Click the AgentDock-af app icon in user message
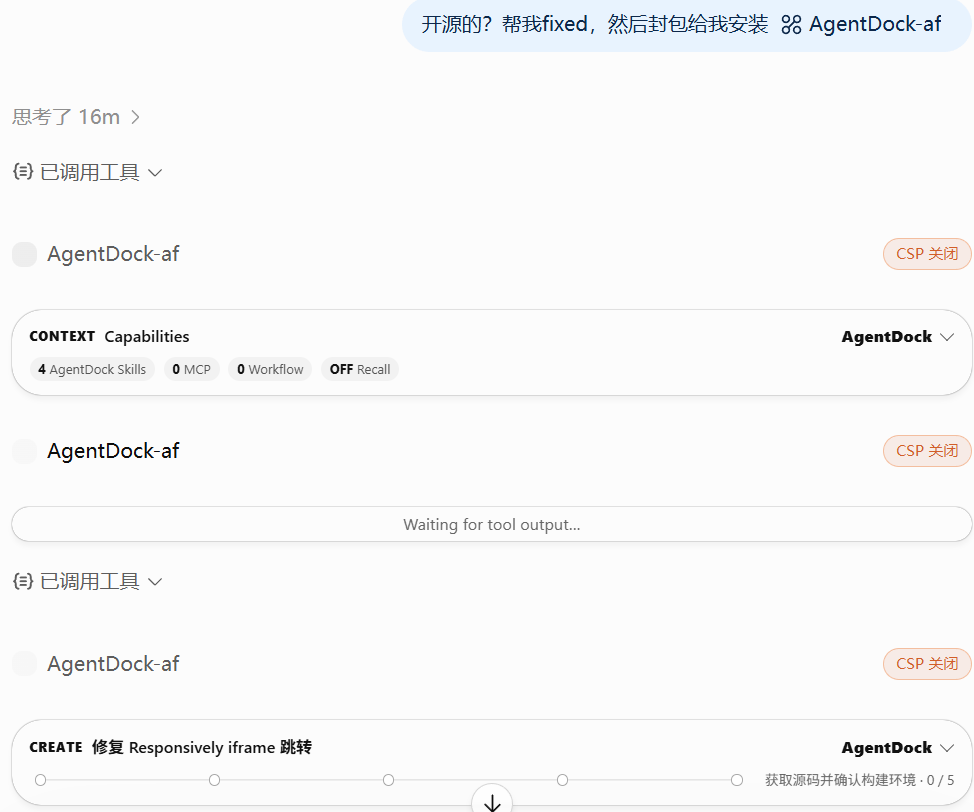 point(791,25)
